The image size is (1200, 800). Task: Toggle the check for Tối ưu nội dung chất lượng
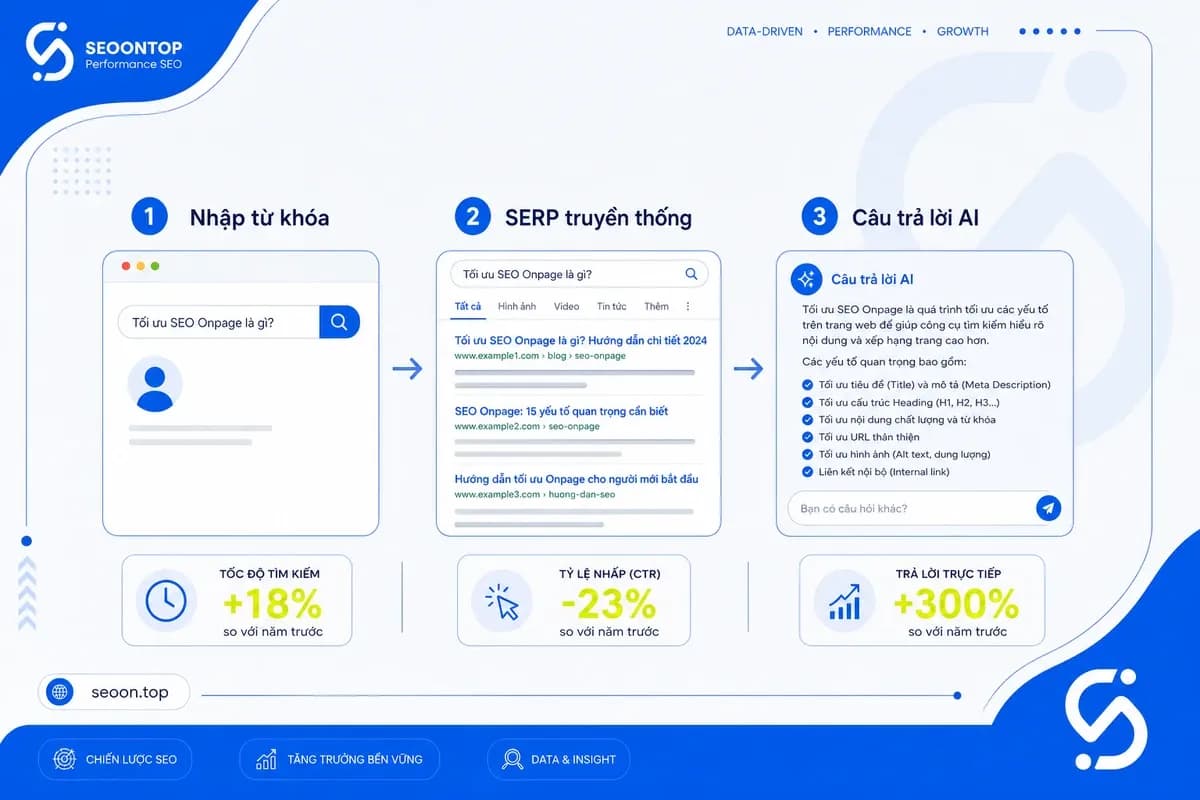[x=808, y=420]
